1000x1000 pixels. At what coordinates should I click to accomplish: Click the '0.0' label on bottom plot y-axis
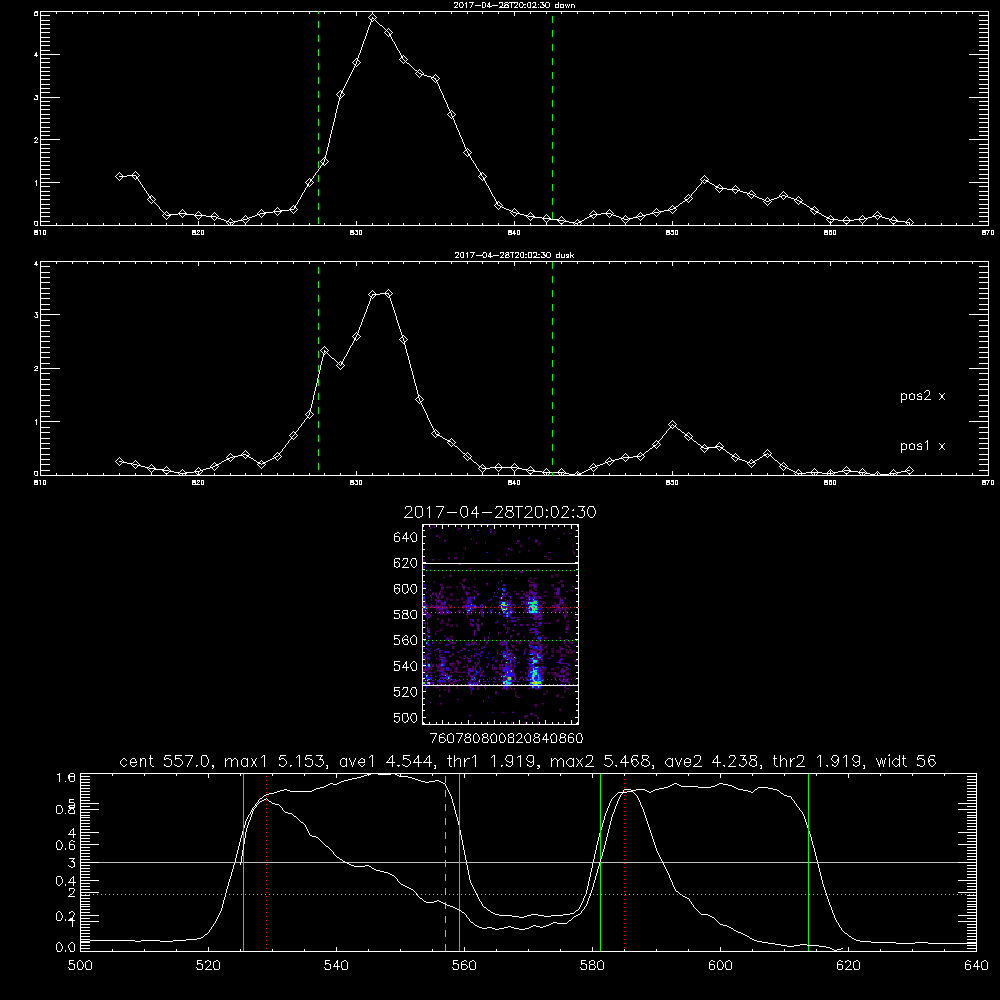(66, 947)
